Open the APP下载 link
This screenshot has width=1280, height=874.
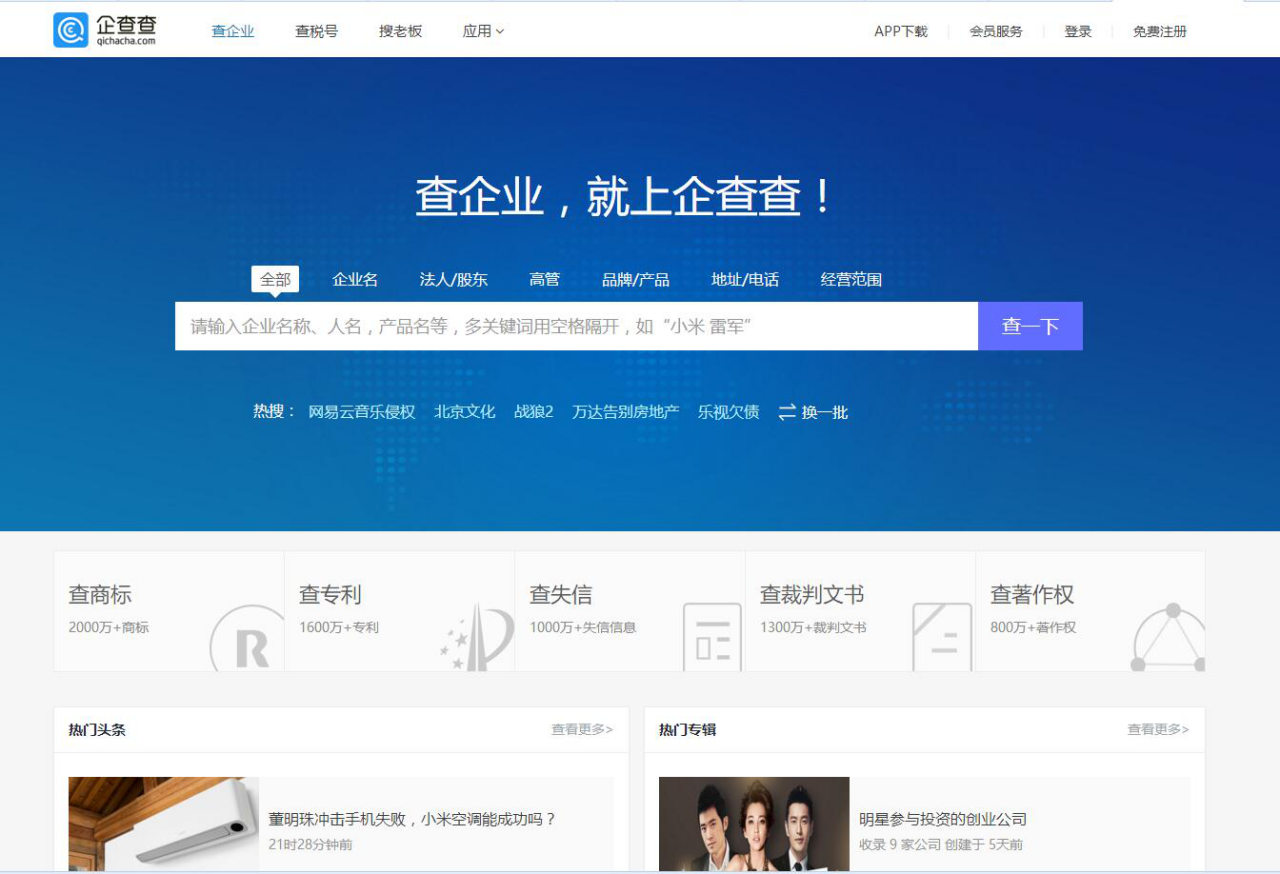point(901,31)
